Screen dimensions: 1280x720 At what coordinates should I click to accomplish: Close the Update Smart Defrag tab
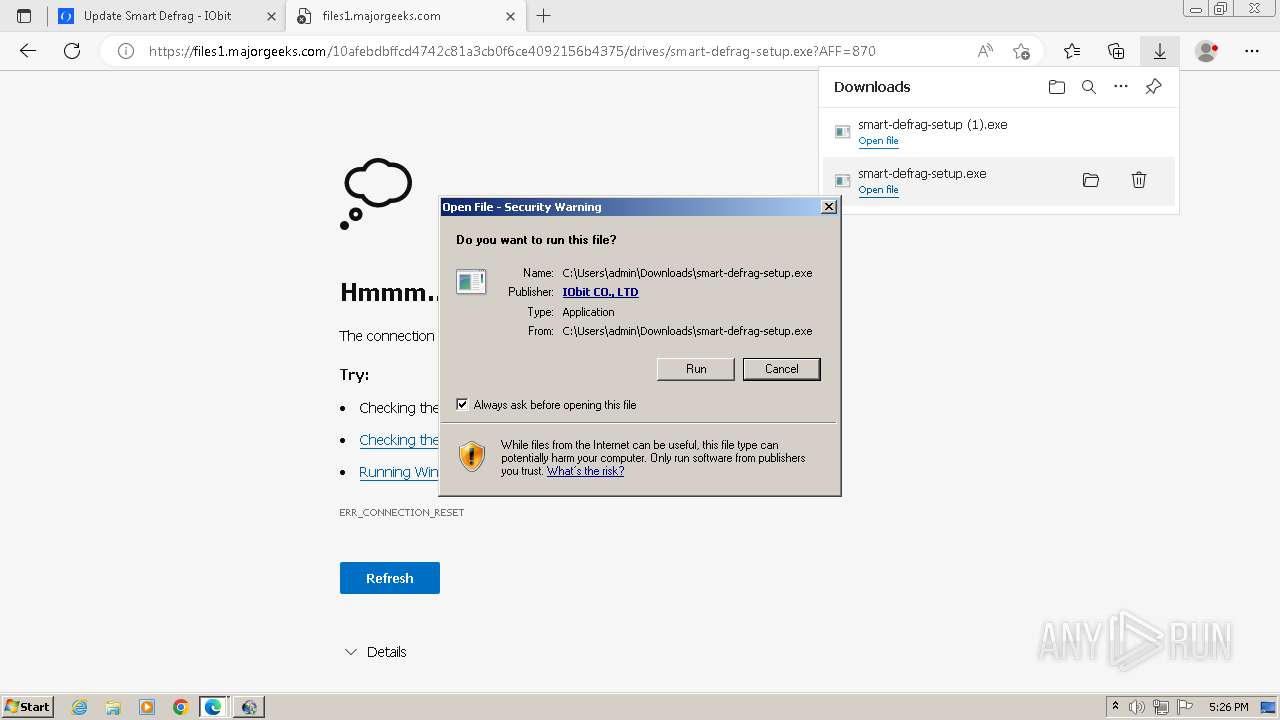click(x=271, y=16)
